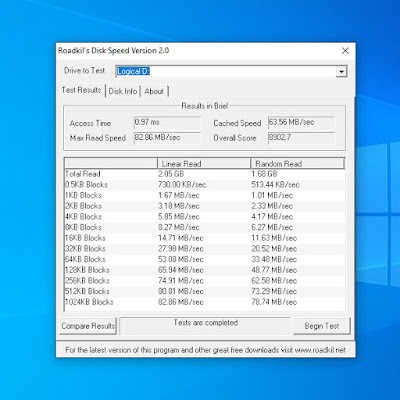Viewport: 400px width, 400px height.
Task: Select the 16KB Blocks row
Action: point(205,238)
